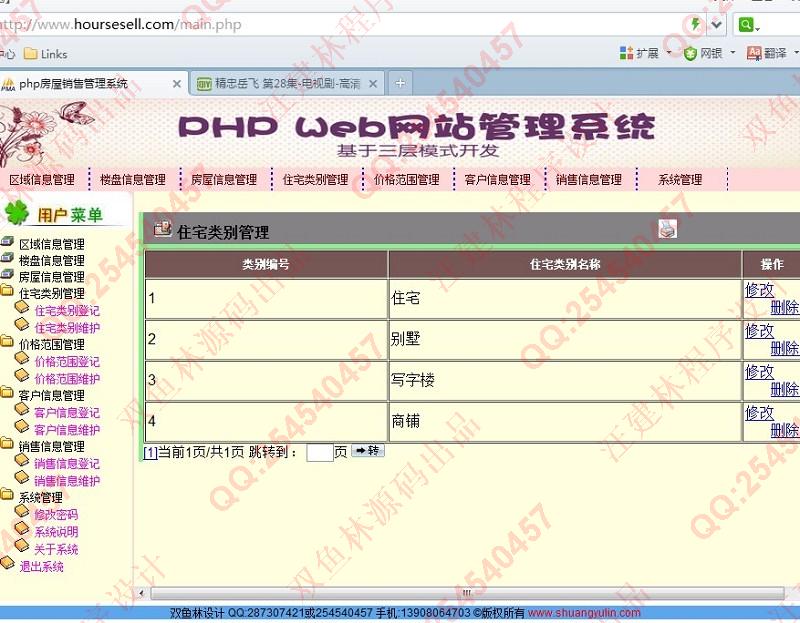Click the green search icon in browser toolbar

tap(746, 24)
